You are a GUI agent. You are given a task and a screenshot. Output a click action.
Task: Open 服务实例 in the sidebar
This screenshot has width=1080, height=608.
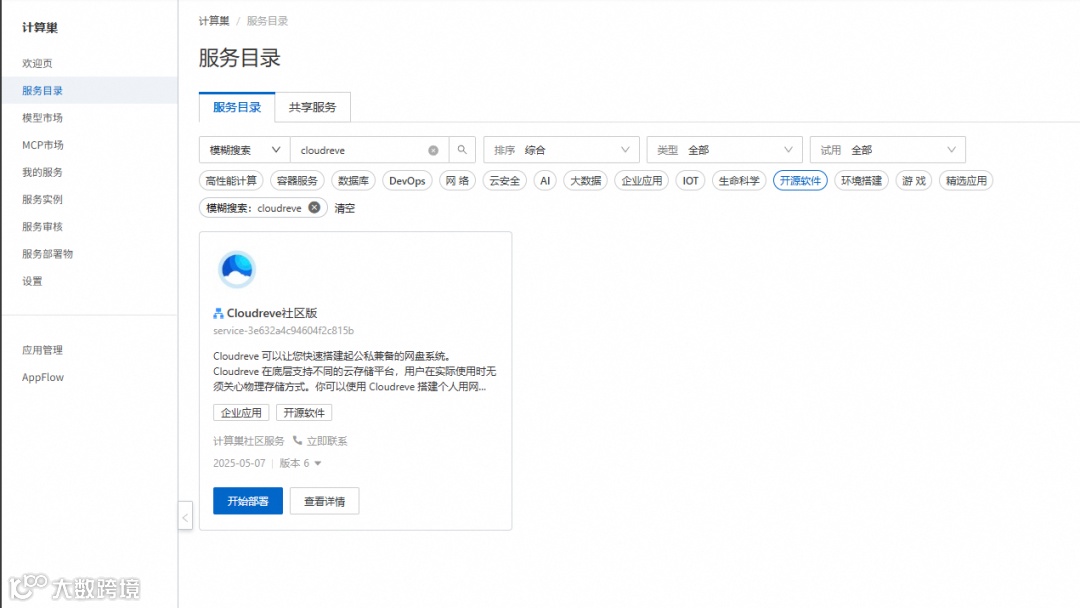(x=43, y=199)
